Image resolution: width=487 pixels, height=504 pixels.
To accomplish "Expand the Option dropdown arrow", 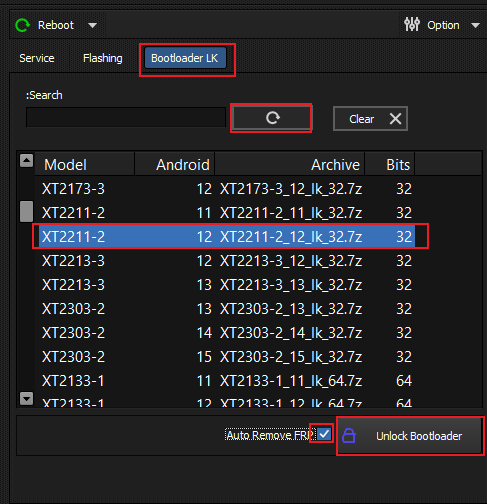I will point(475,25).
